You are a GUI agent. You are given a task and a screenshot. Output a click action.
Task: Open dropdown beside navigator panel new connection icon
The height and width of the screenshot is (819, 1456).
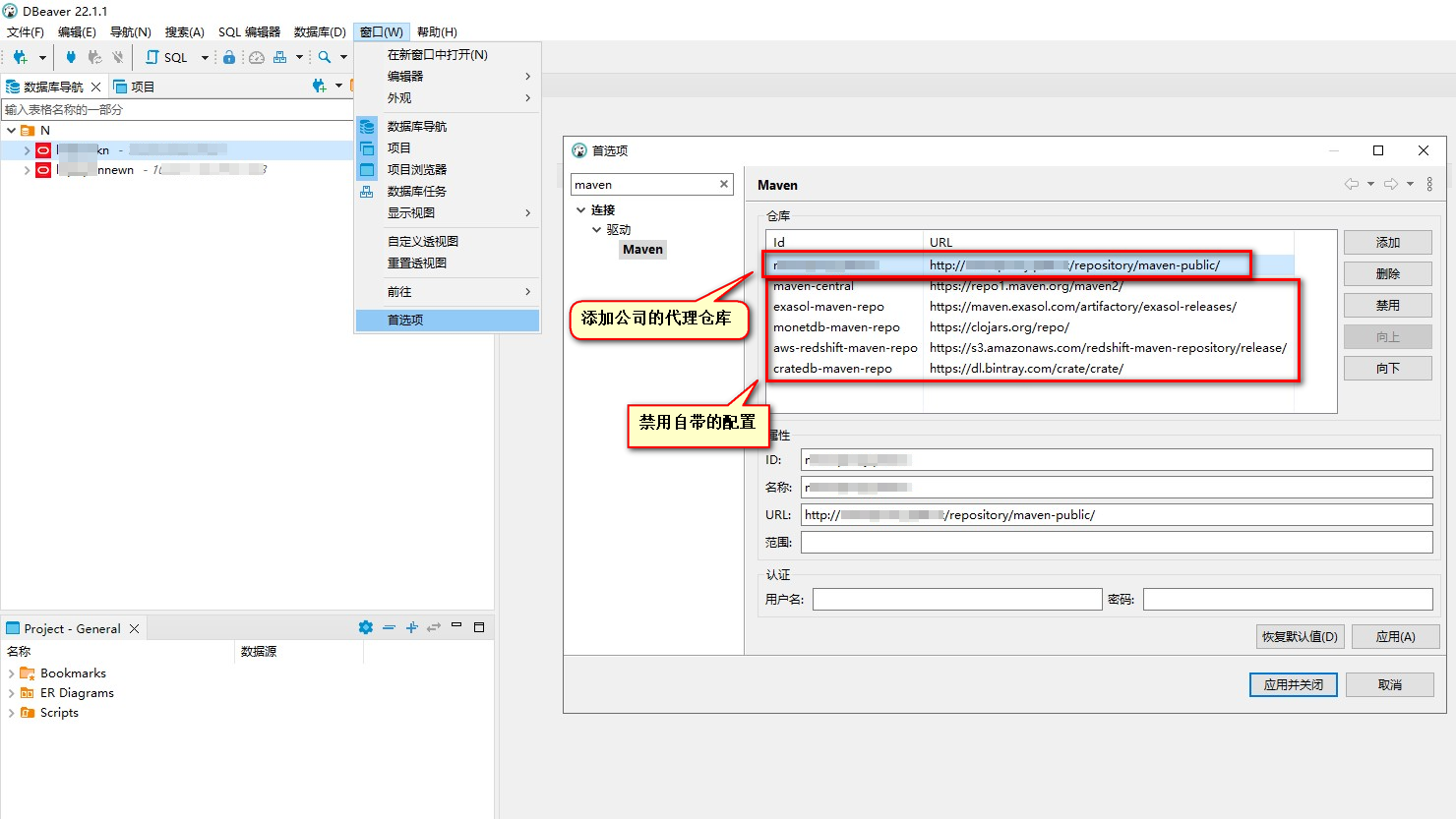pos(338,86)
